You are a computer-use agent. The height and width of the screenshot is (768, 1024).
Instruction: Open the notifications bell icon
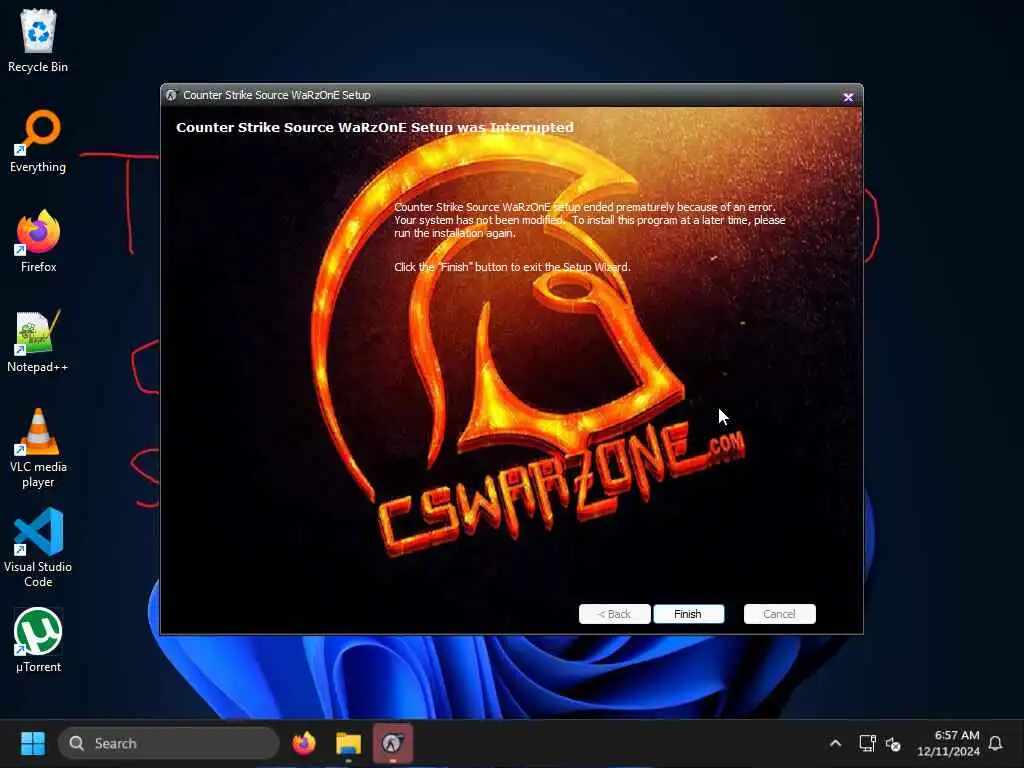995,743
